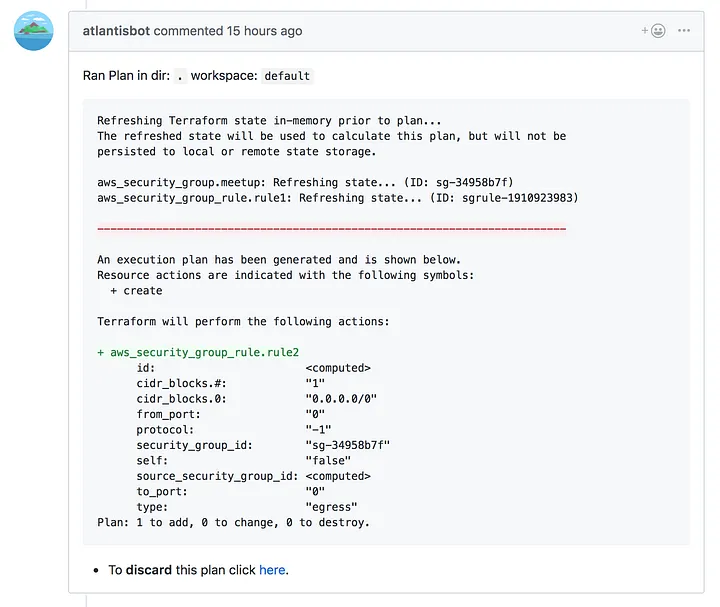The width and height of the screenshot is (720, 607).
Task: Select 'Terraform will perform the following actions:' line
Action: point(243,321)
